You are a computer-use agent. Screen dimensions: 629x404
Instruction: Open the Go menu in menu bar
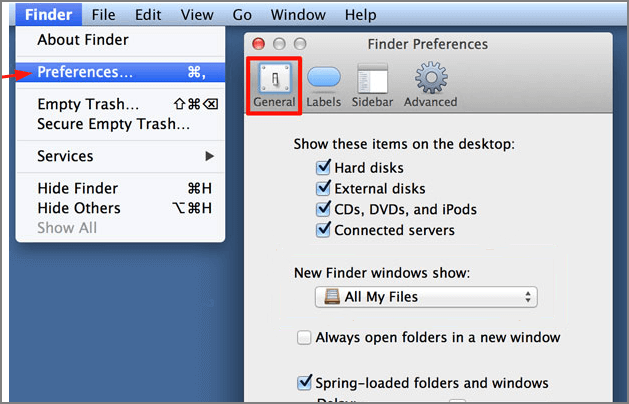242,15
